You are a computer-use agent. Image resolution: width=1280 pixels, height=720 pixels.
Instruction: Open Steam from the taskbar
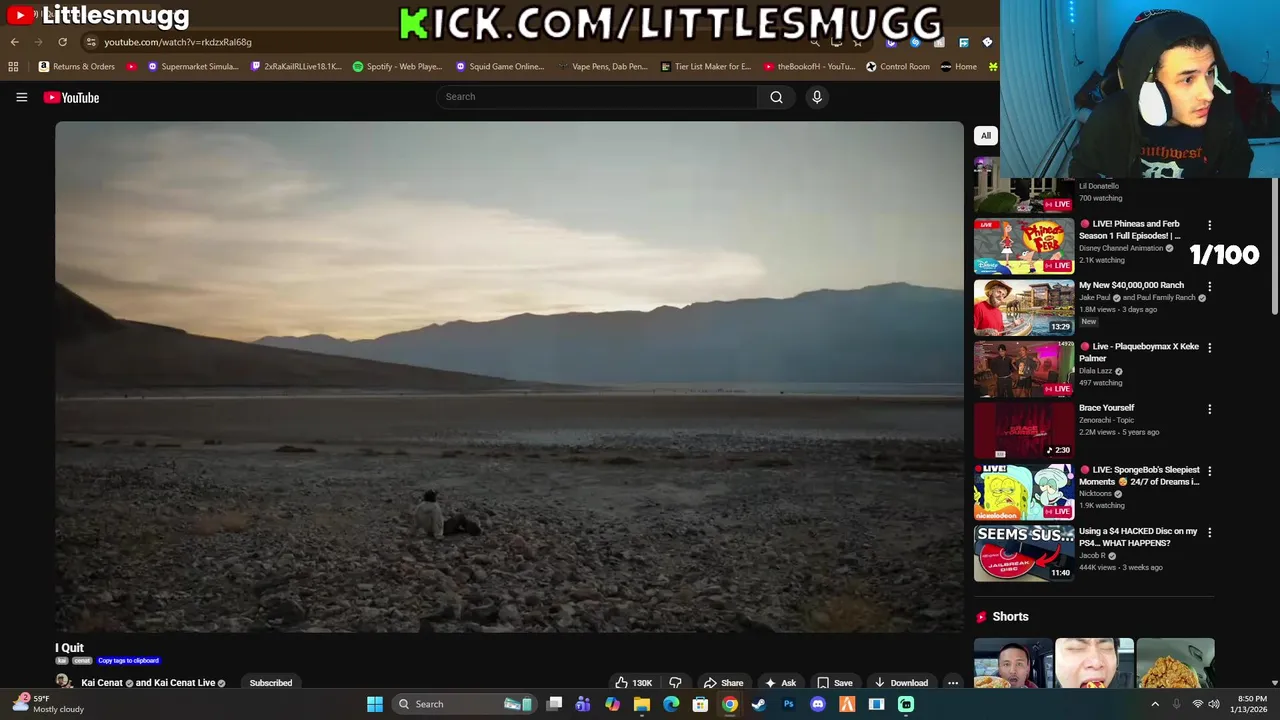click(759, 704)
